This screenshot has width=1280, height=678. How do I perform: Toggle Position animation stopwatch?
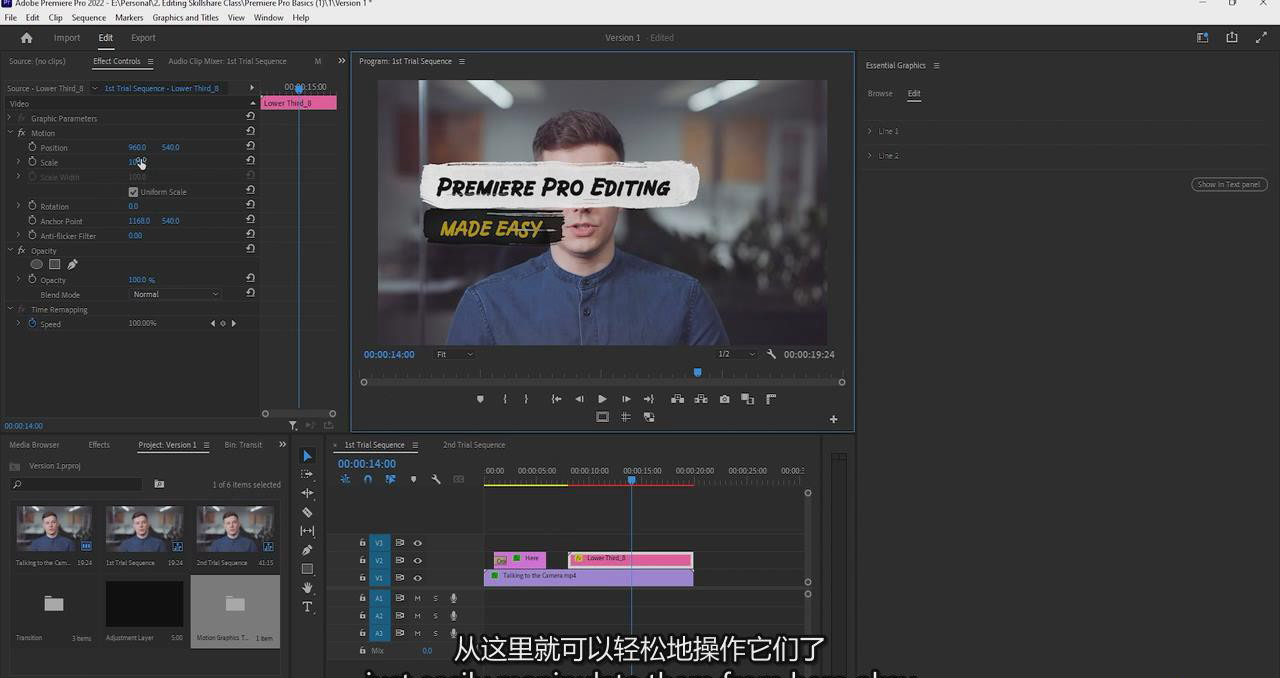tap(32, 147)
